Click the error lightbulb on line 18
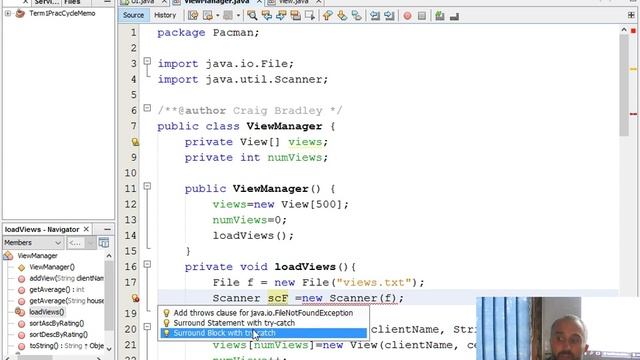Viewport: 640px width, 360px height. point(135,298)
